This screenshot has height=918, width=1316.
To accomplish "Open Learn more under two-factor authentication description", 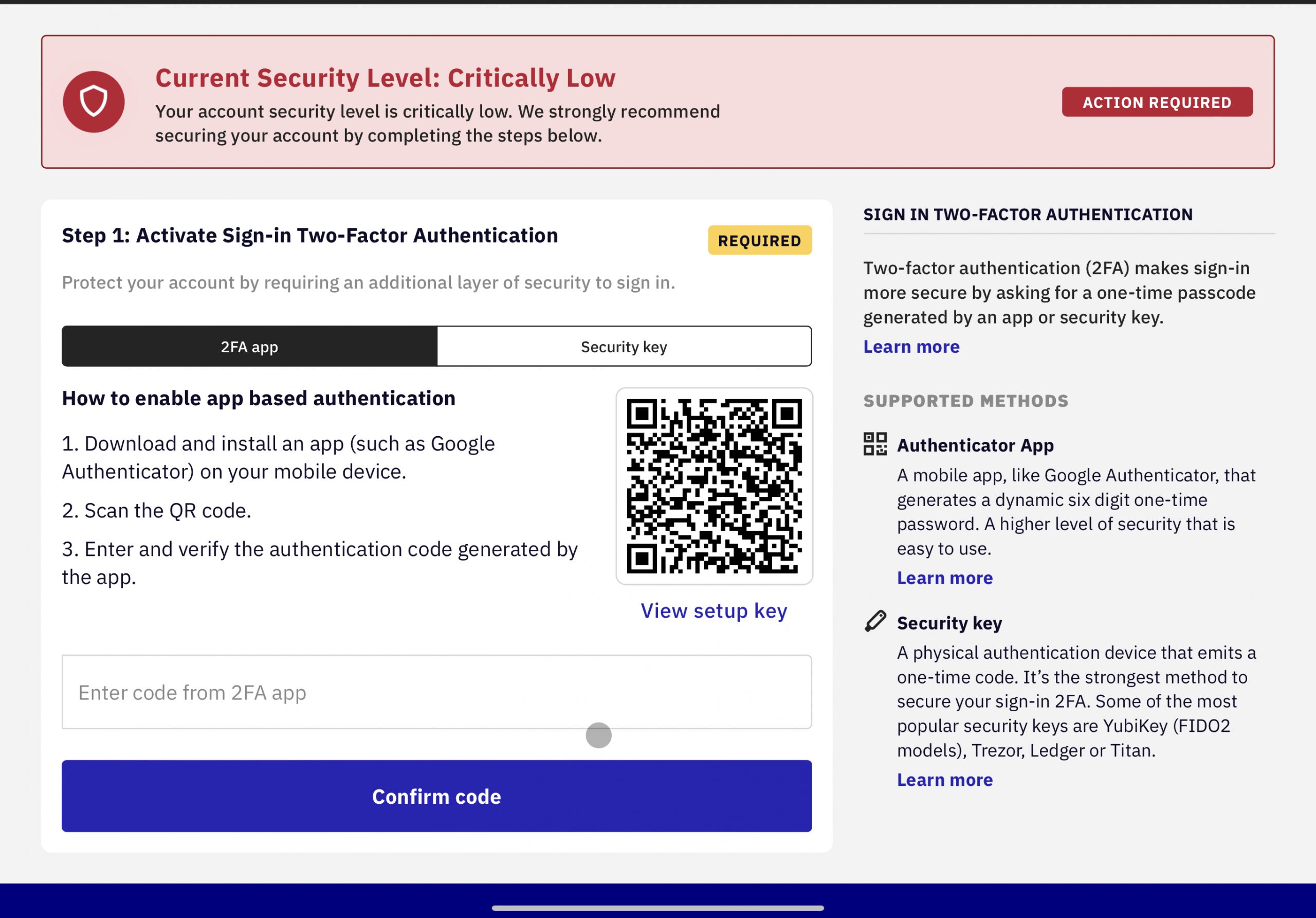I will [911, 346].
